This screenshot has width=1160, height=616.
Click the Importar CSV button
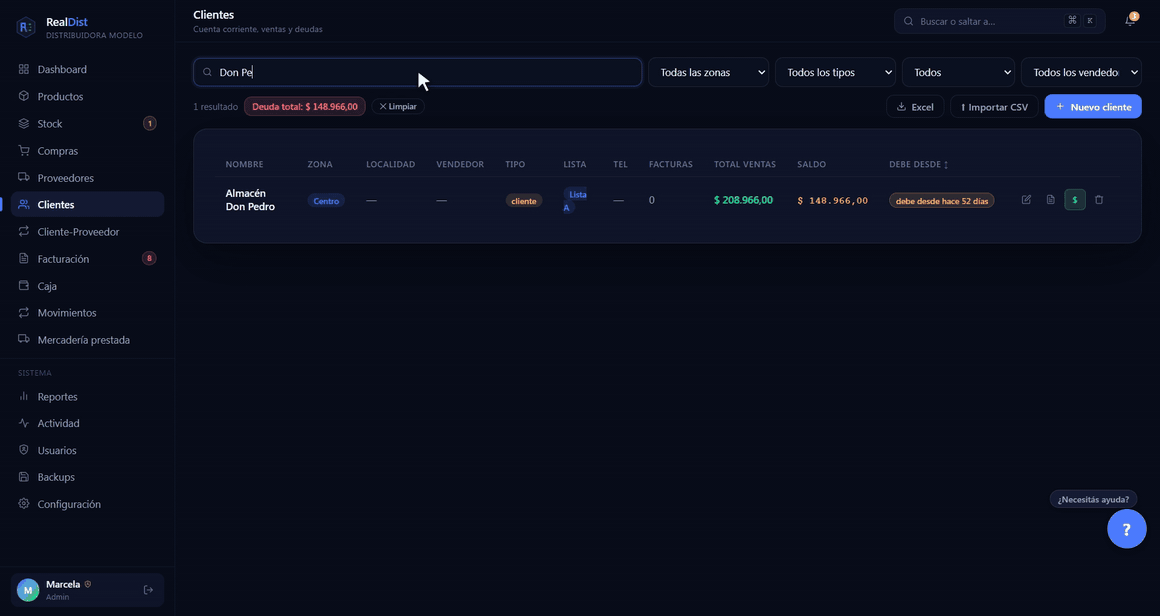(x=994, y=106)
